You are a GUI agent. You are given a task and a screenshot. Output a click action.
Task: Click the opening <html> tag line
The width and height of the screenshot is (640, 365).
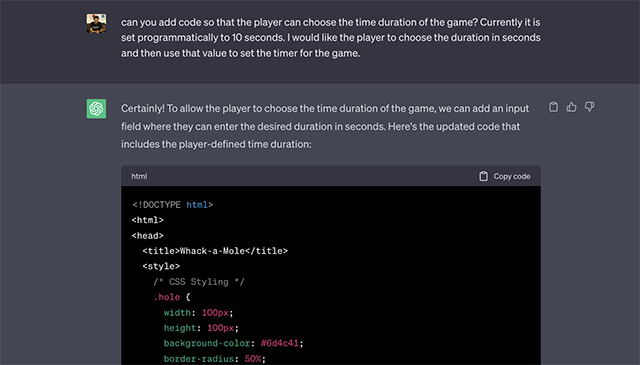point(147,220)
